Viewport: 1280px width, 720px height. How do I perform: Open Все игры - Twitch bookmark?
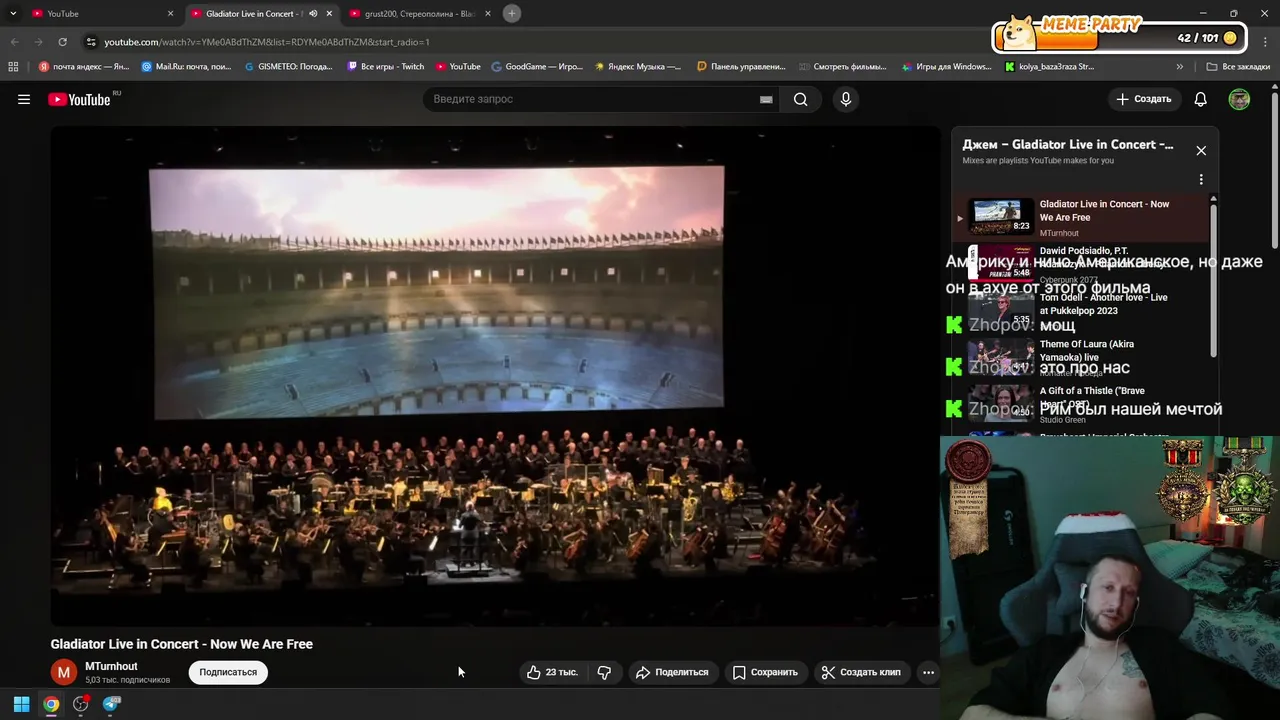tap(385, 67)
